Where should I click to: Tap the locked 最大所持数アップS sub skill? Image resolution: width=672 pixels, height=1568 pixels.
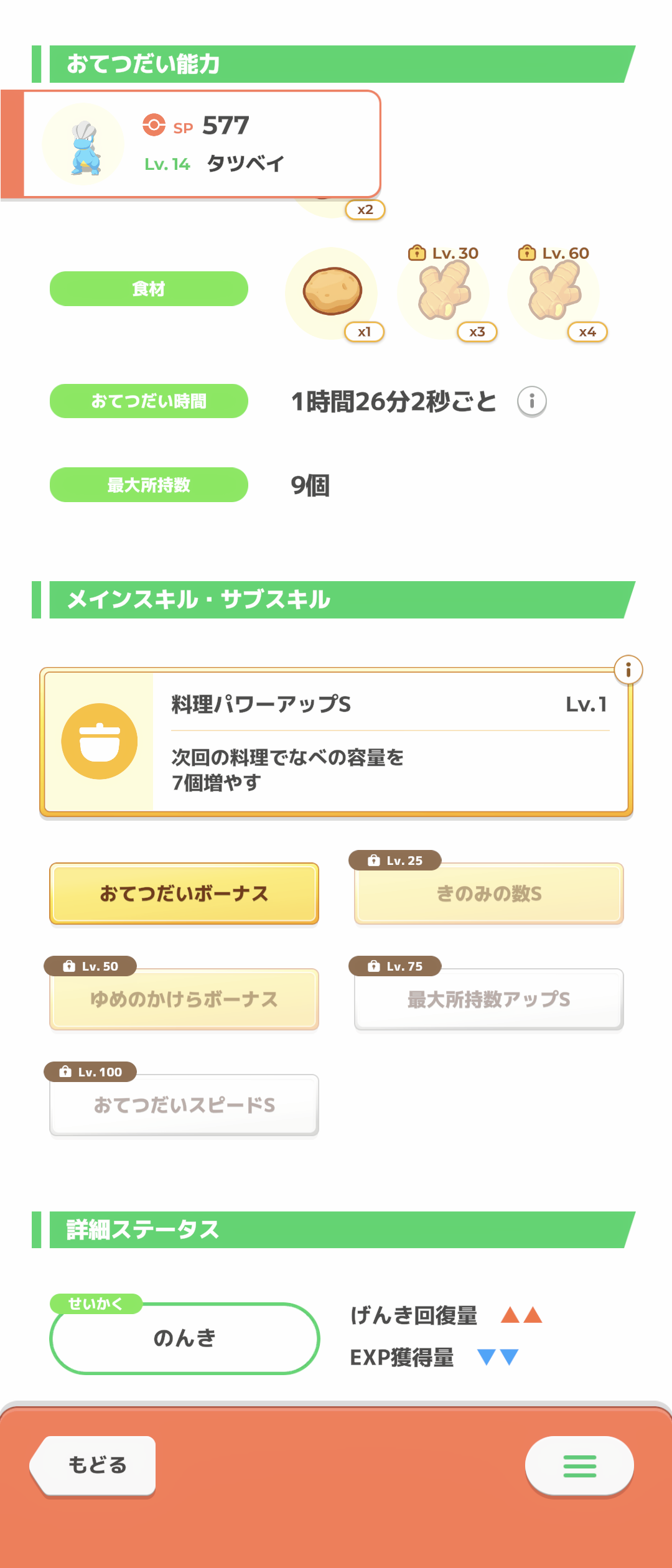(x=489, y=999)
